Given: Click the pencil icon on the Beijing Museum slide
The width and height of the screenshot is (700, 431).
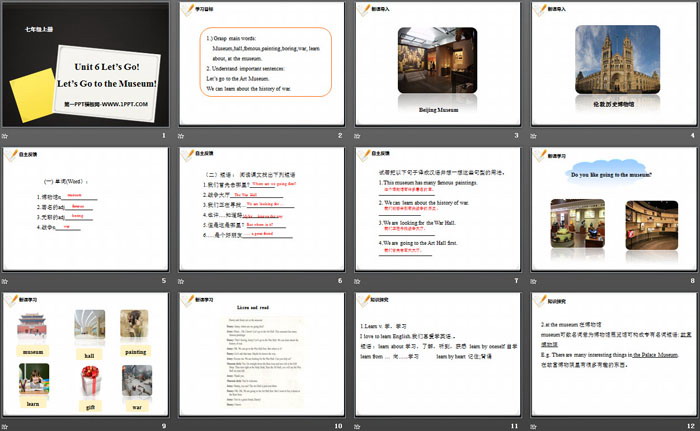Looking at the screenshot, I should coord(364,8).
